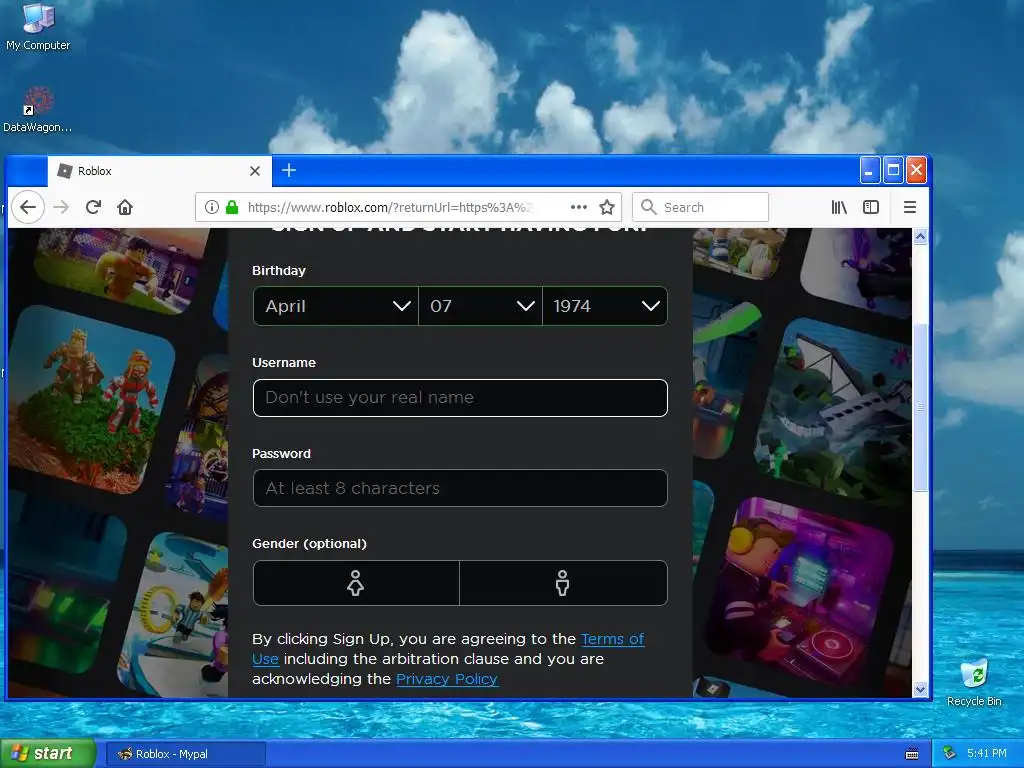Screen dimensions: 1024x768
Task: Click the green secure-connection padlock
Action: coord(232,207)
